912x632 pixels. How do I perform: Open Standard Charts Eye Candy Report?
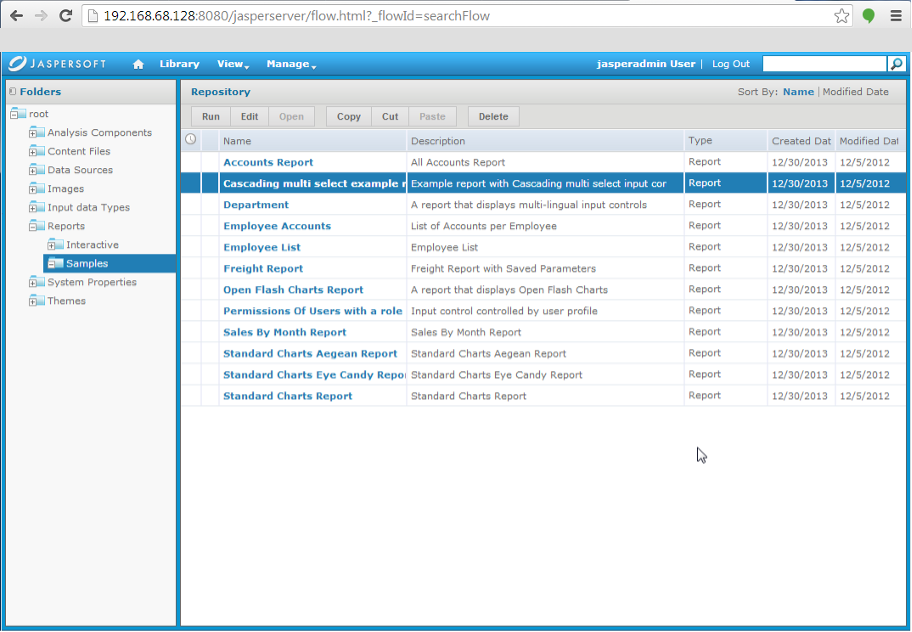click(314, 375)
